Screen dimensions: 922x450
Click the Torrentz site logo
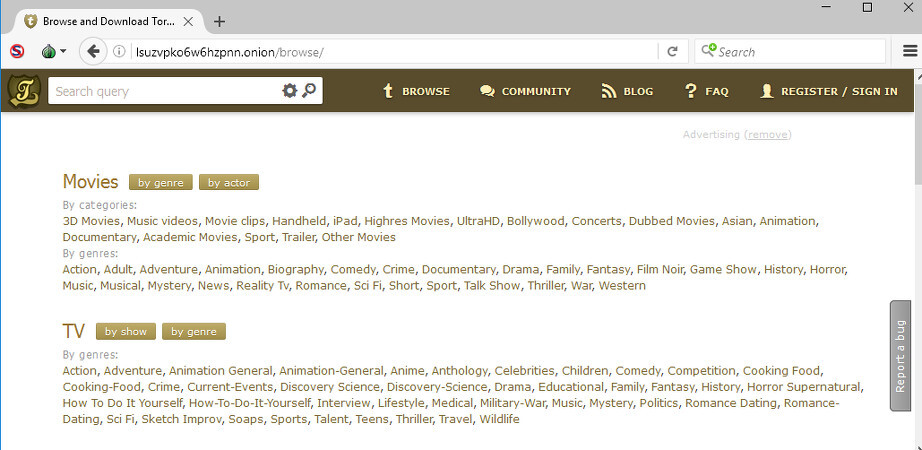click(24, 91)
